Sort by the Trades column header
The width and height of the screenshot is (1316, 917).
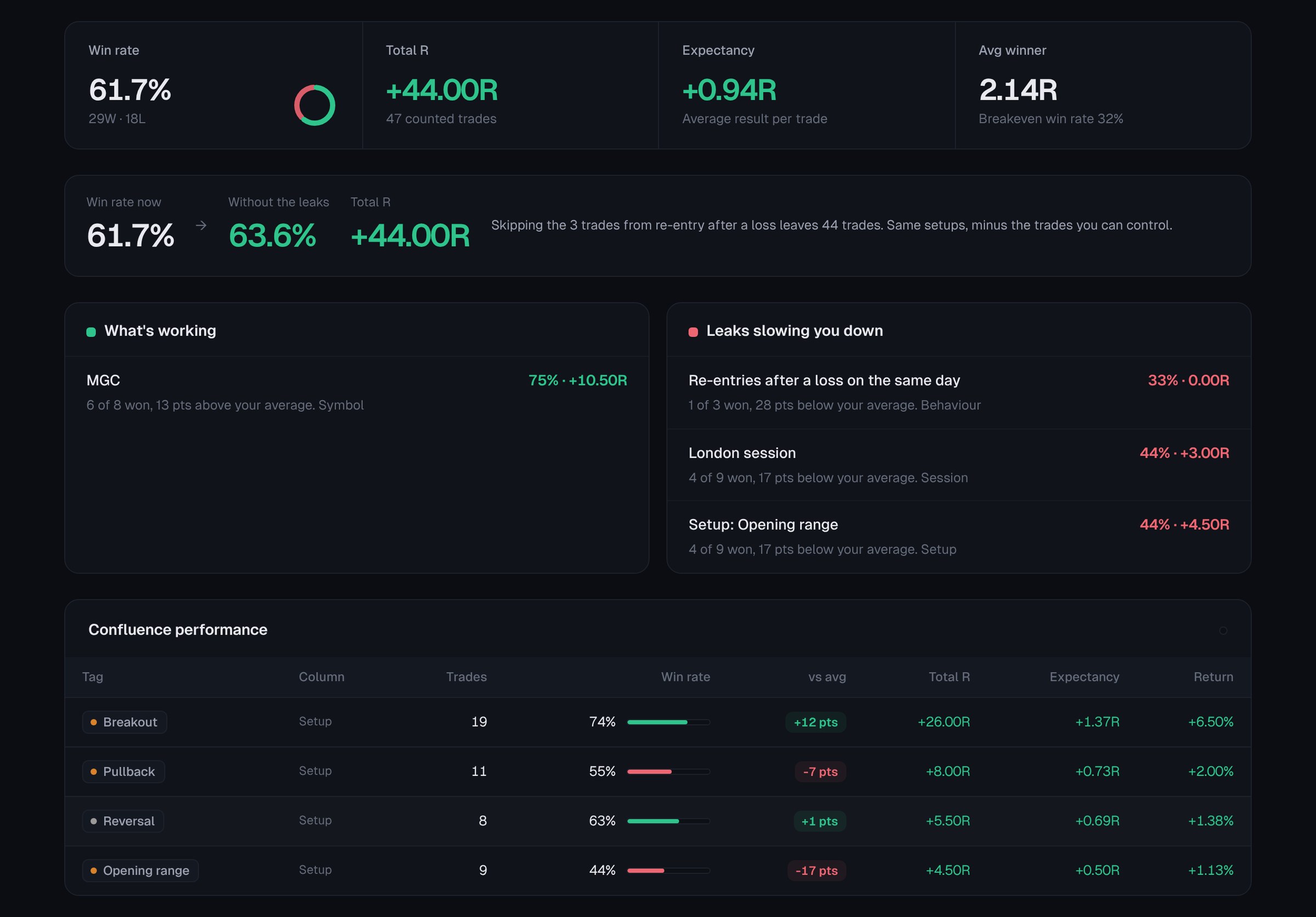[467, 677]
